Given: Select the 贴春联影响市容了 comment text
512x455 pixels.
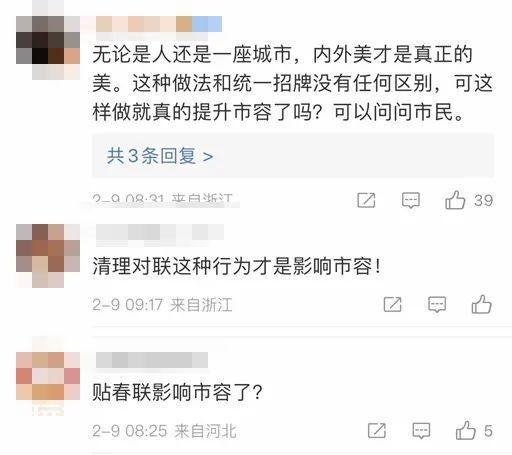Looking at the screenshot, I should (177, 392).
